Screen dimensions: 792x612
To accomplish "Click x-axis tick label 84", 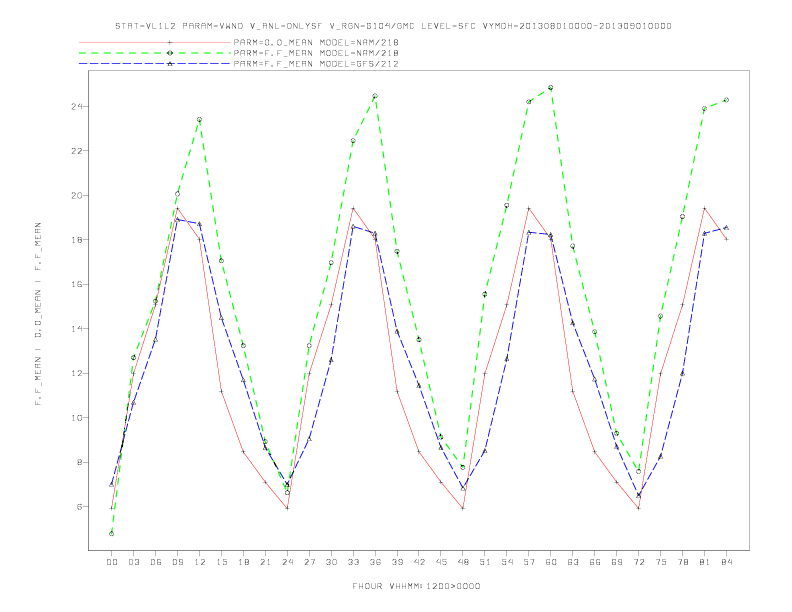I will [727, 562].
